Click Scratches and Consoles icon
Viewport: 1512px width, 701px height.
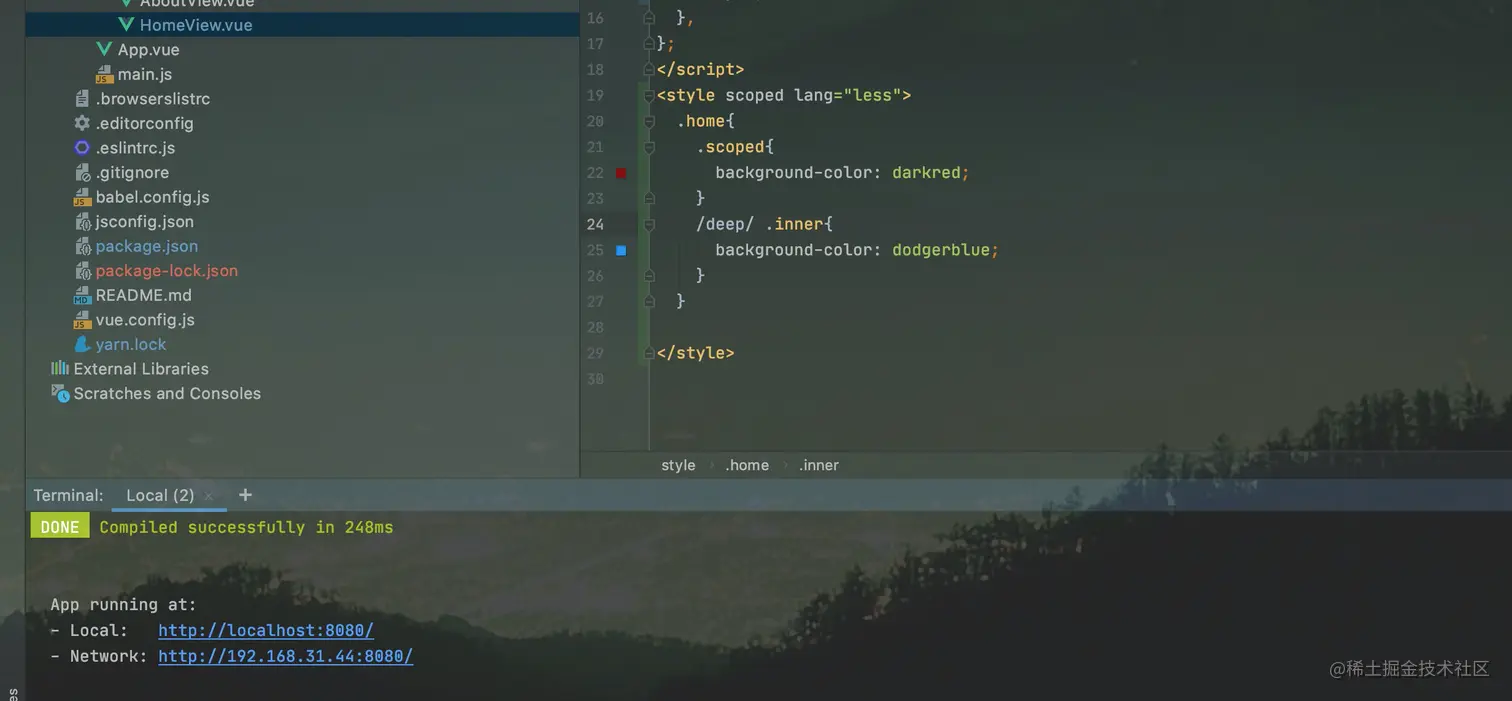coord(60,393)
